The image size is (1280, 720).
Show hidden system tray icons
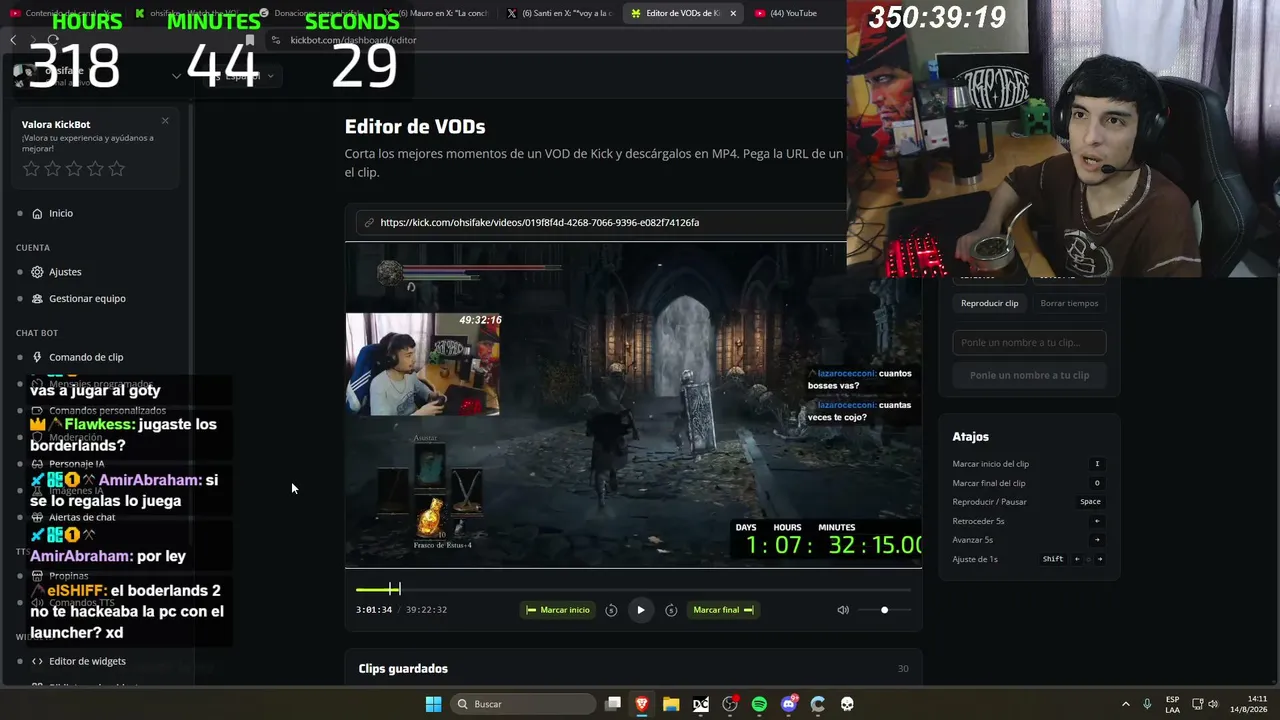coord(1125,704)
